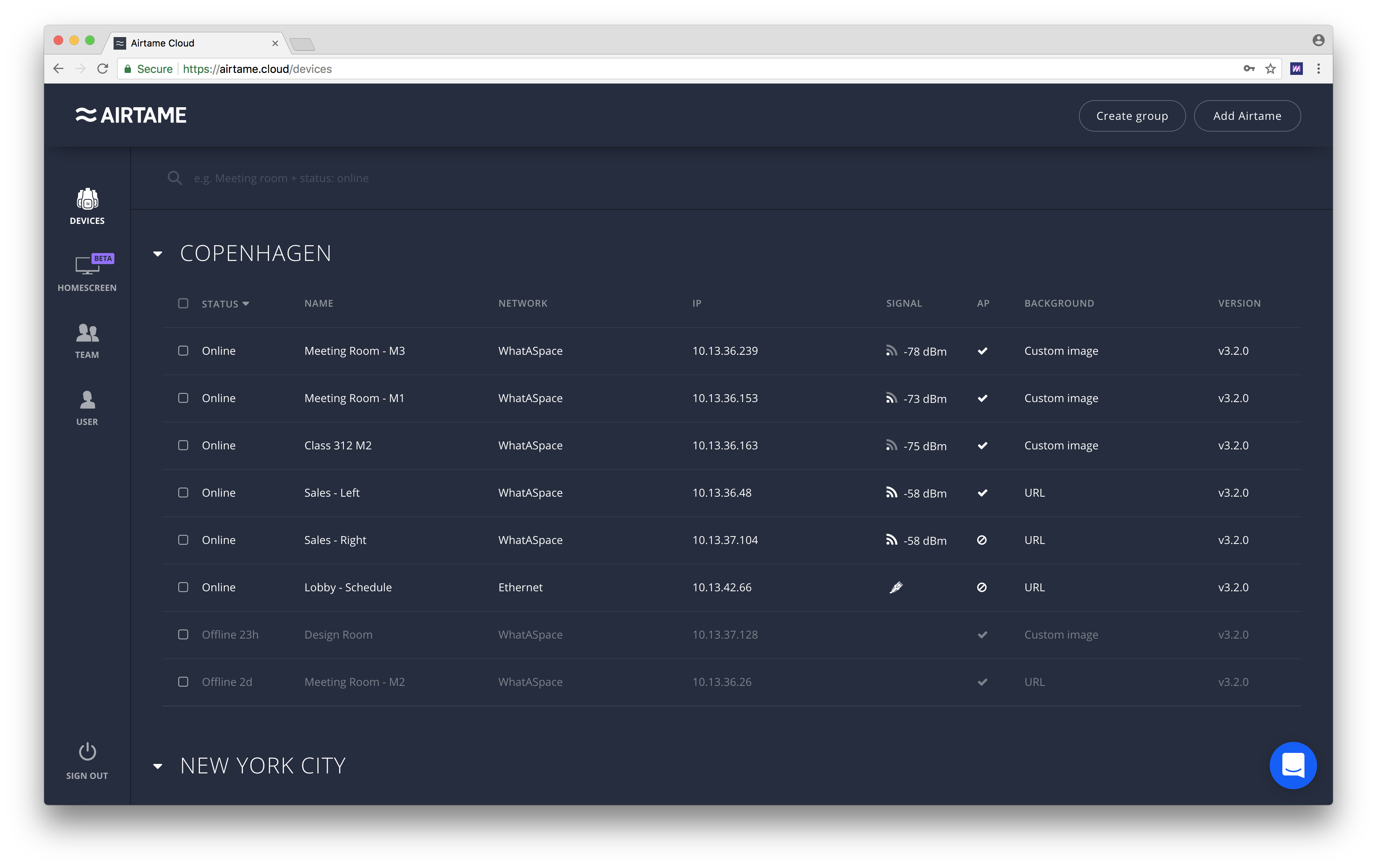Click the Add Airtame button
Screen dimensions: 1377x868
(1246, 115)
